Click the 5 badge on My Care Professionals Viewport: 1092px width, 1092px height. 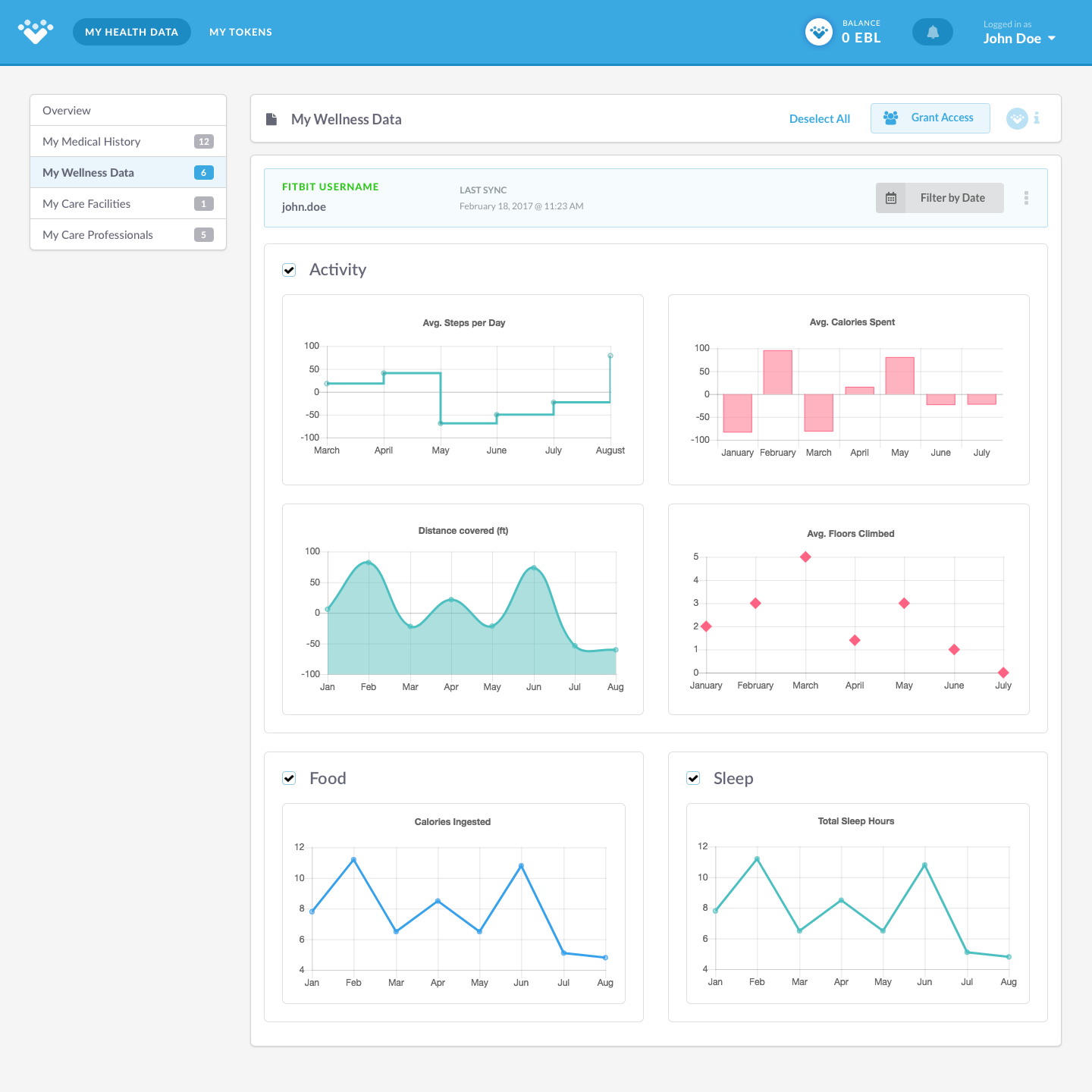(204, 235)
